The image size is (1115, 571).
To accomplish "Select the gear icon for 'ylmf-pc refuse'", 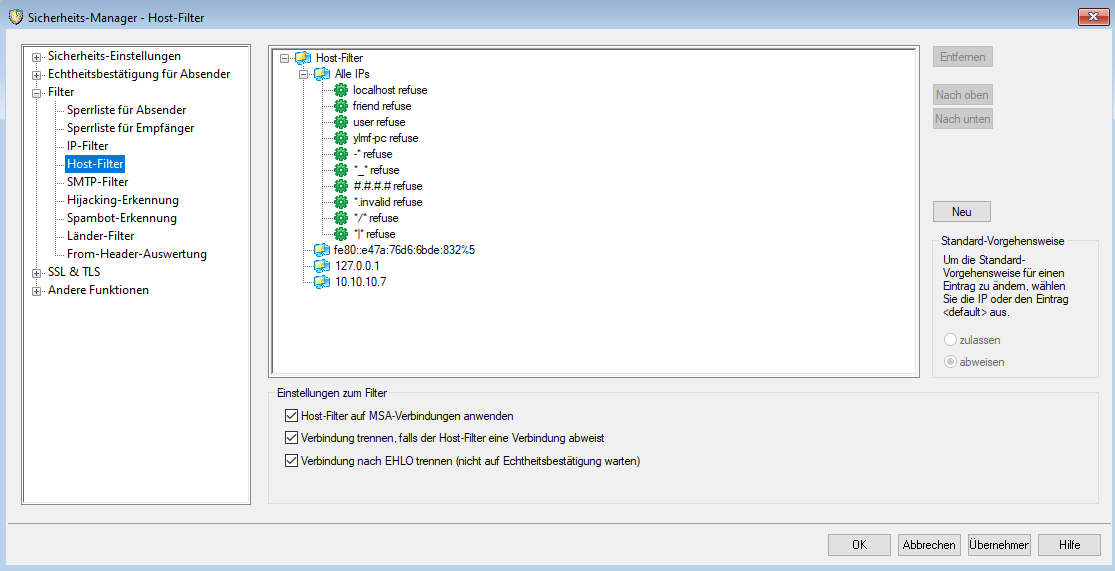I will pos(341,138).
